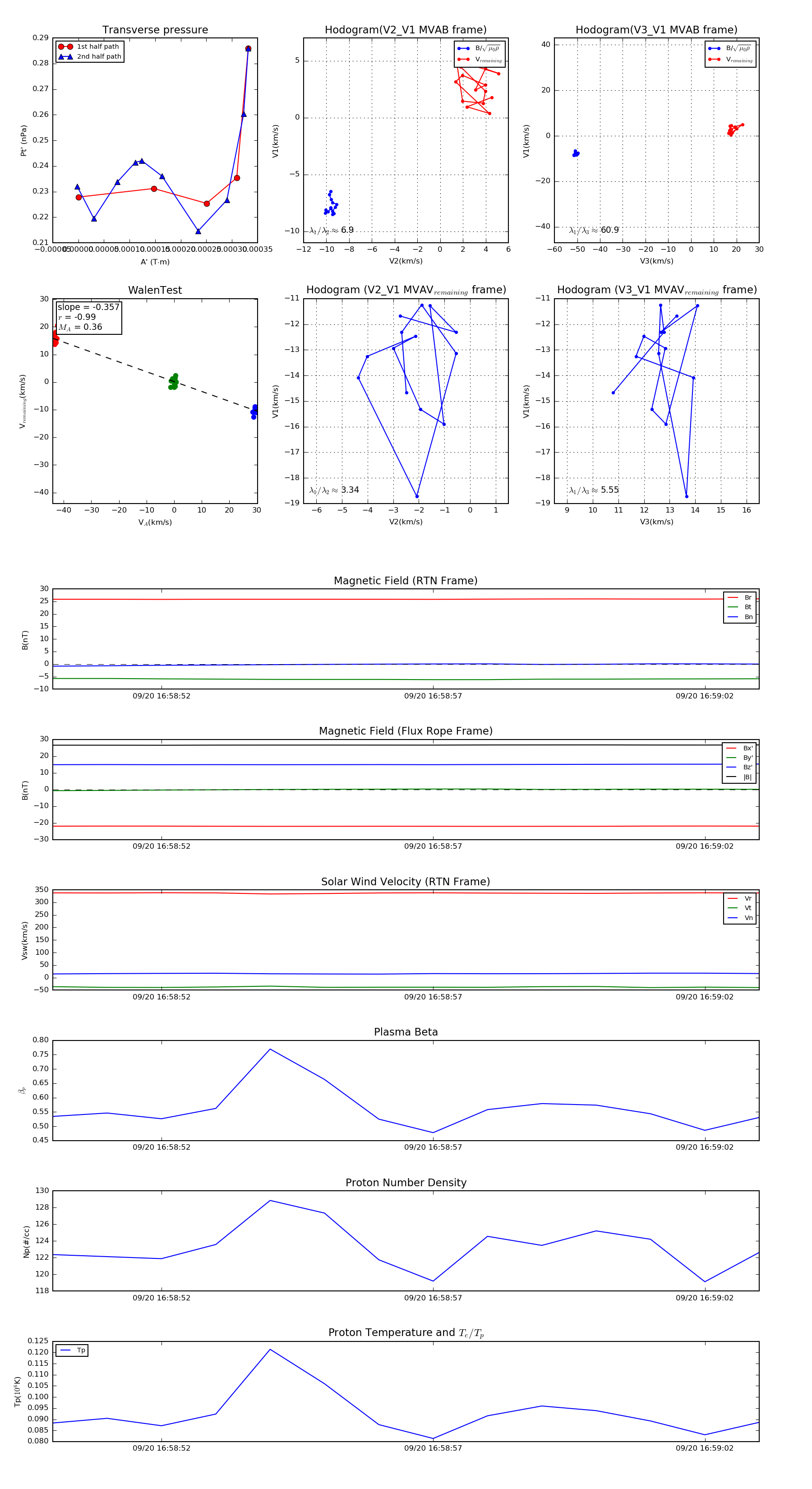Click the 'Proton Number Density' title
This screenshot has height=1489, width=812.
pyautogui.click(x=406, y=1183)
